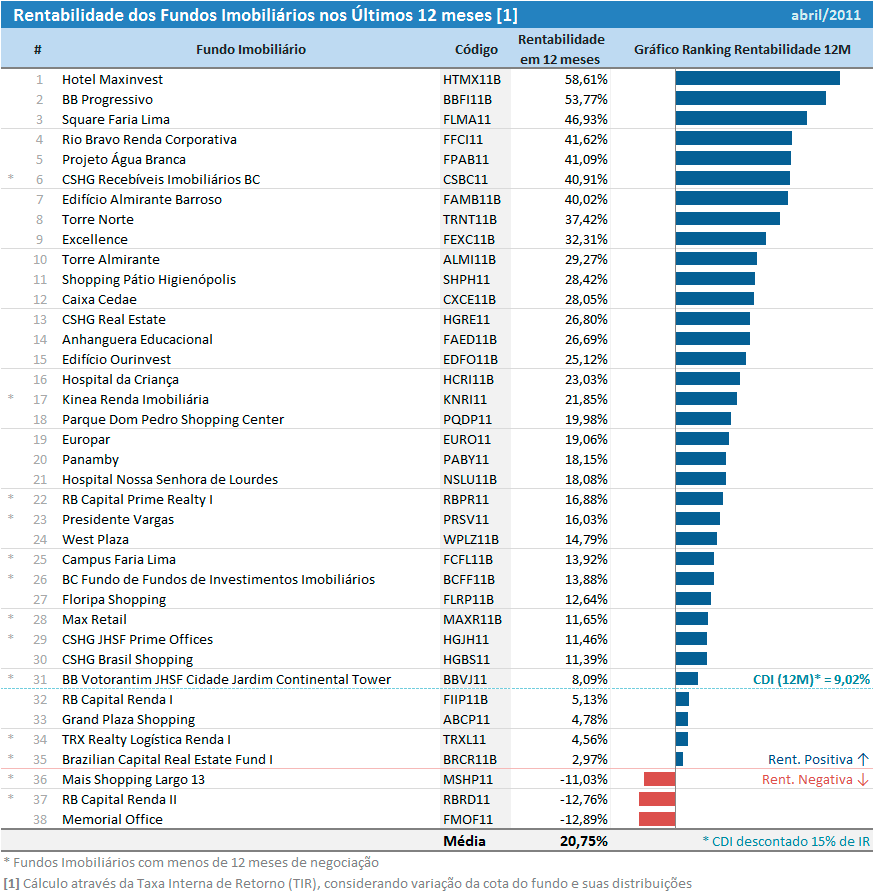This screenshot has height=895, width=873.
Task: Click the asterisk marker beside row 6
Action: (11, 179)
